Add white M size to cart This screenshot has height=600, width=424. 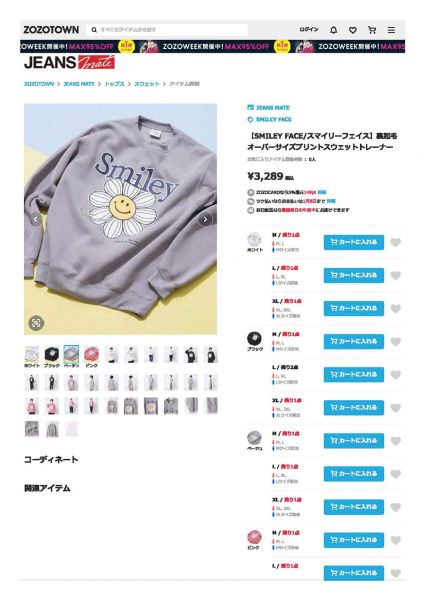(354, 242)
